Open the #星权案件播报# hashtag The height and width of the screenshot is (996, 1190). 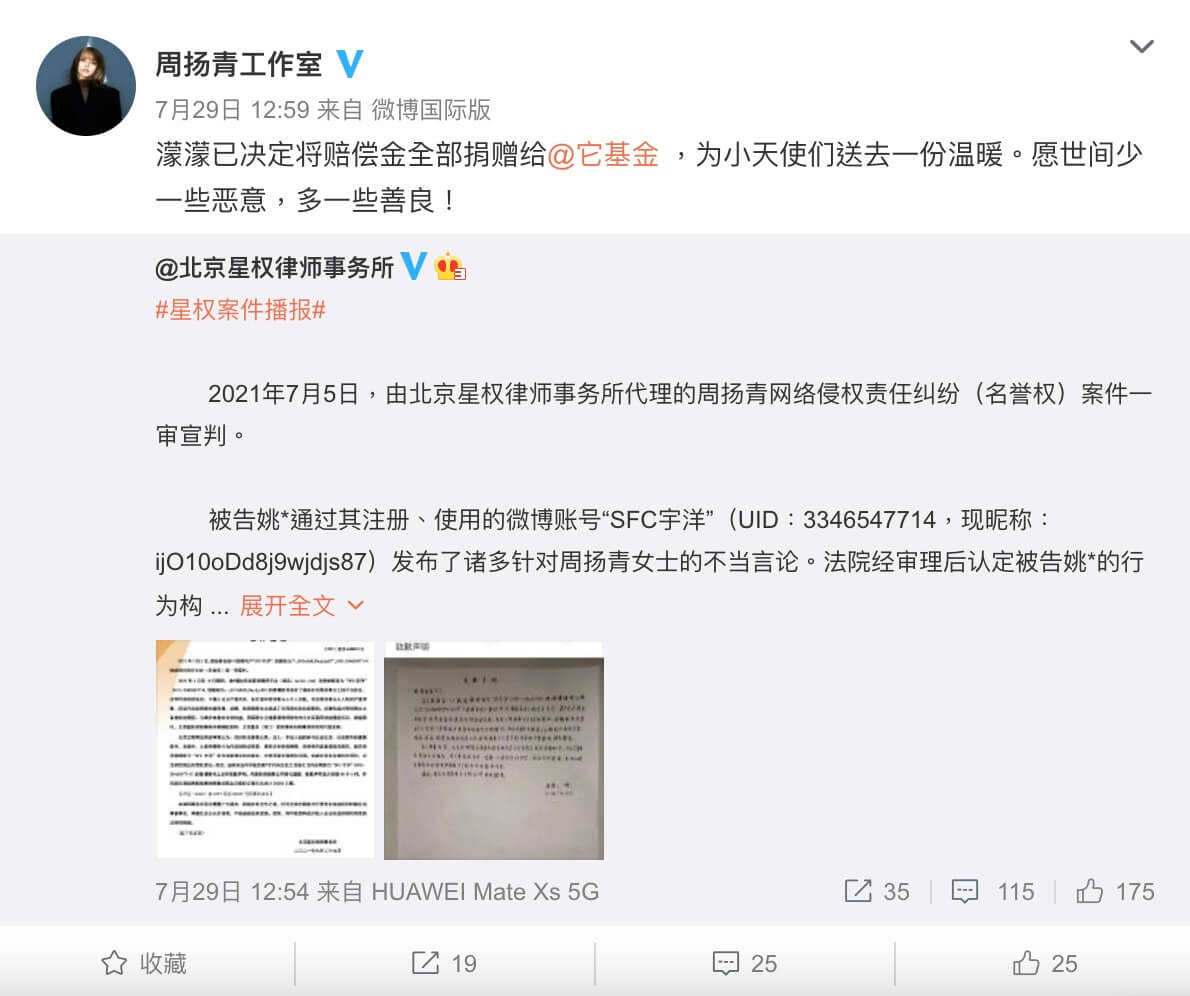pyautogui.click(x=241, y=310)
